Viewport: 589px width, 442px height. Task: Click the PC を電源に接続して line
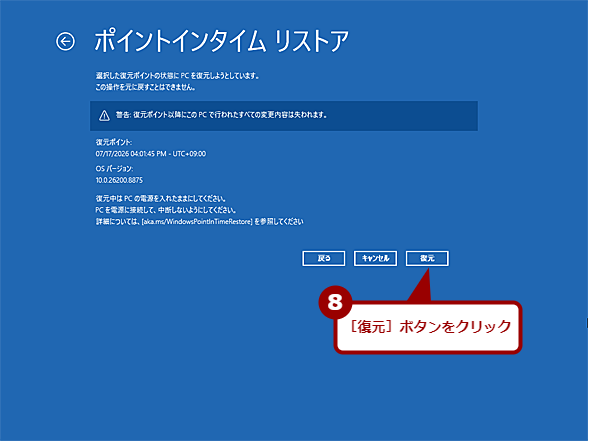coord(166,210)
